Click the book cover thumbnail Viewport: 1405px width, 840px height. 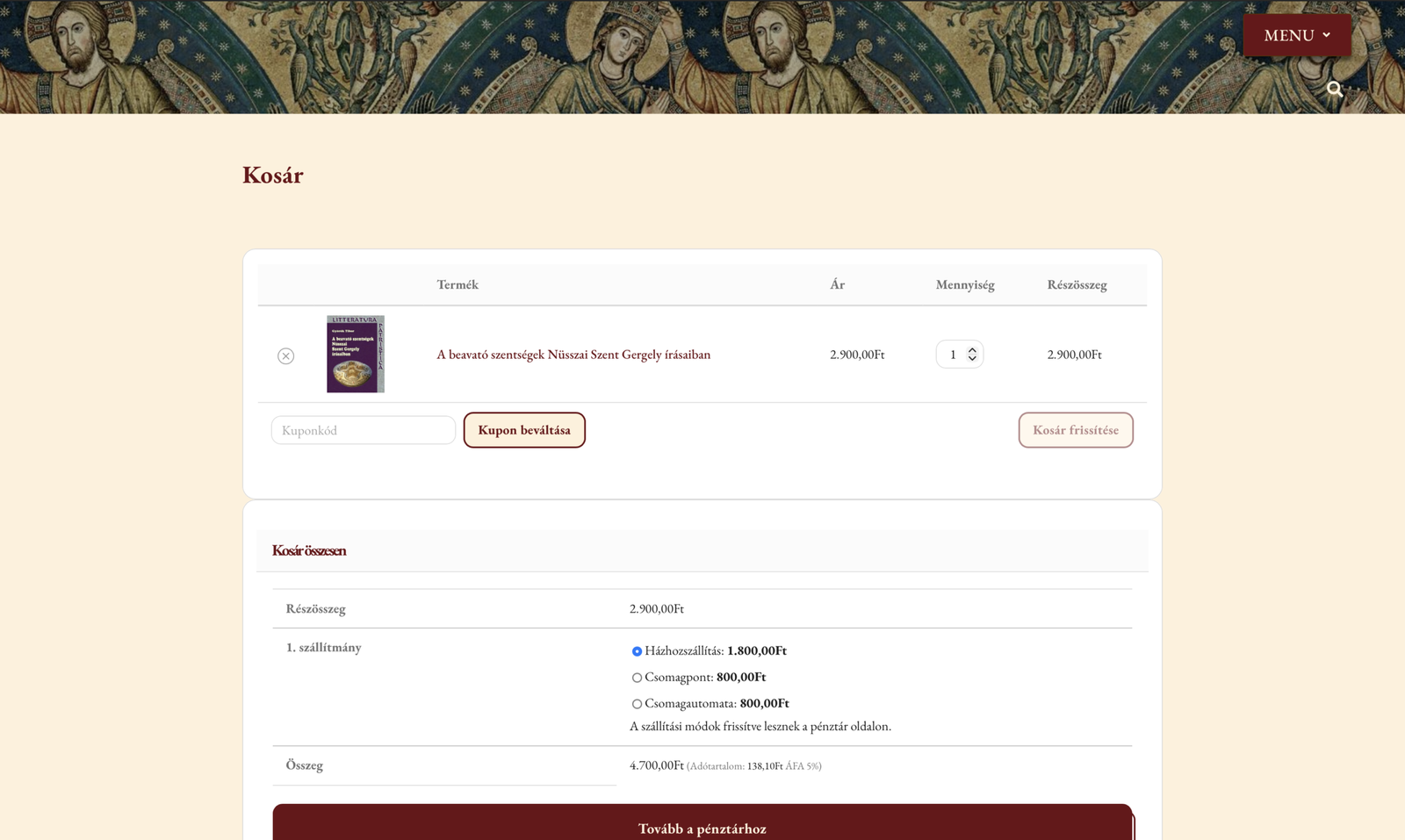[356, 354]
